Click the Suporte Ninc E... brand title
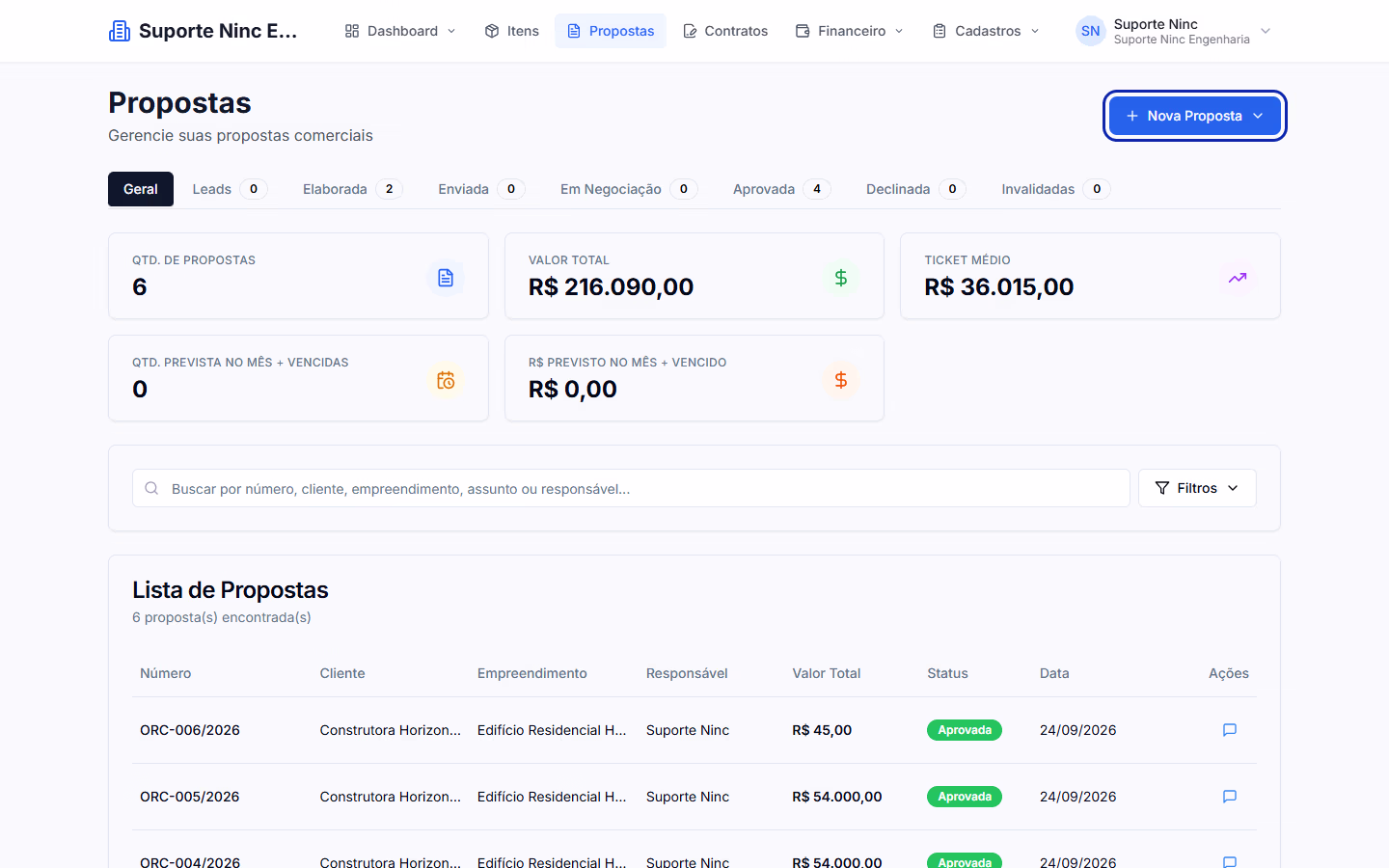Viewport: 1389px width, 868px height. [218, 31]
